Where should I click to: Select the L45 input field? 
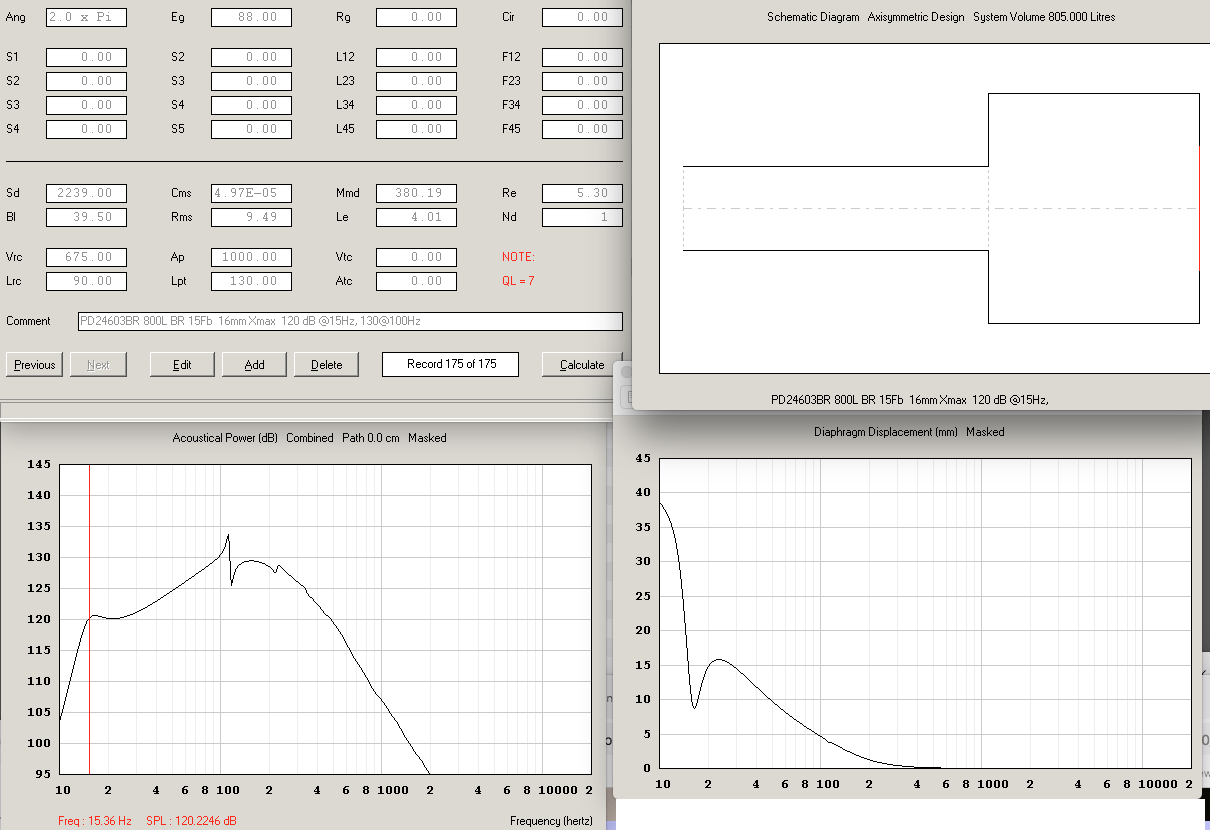click(416, 129)
